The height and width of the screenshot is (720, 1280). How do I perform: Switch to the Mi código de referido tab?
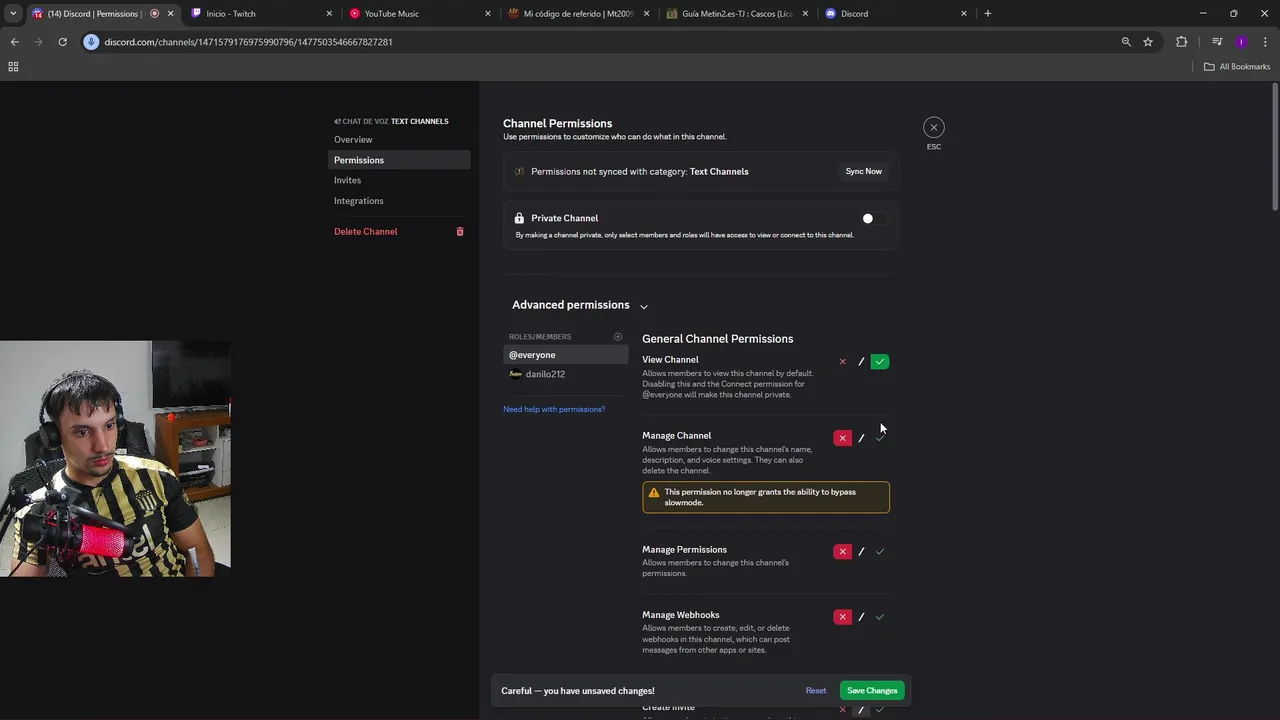point(577,14)
